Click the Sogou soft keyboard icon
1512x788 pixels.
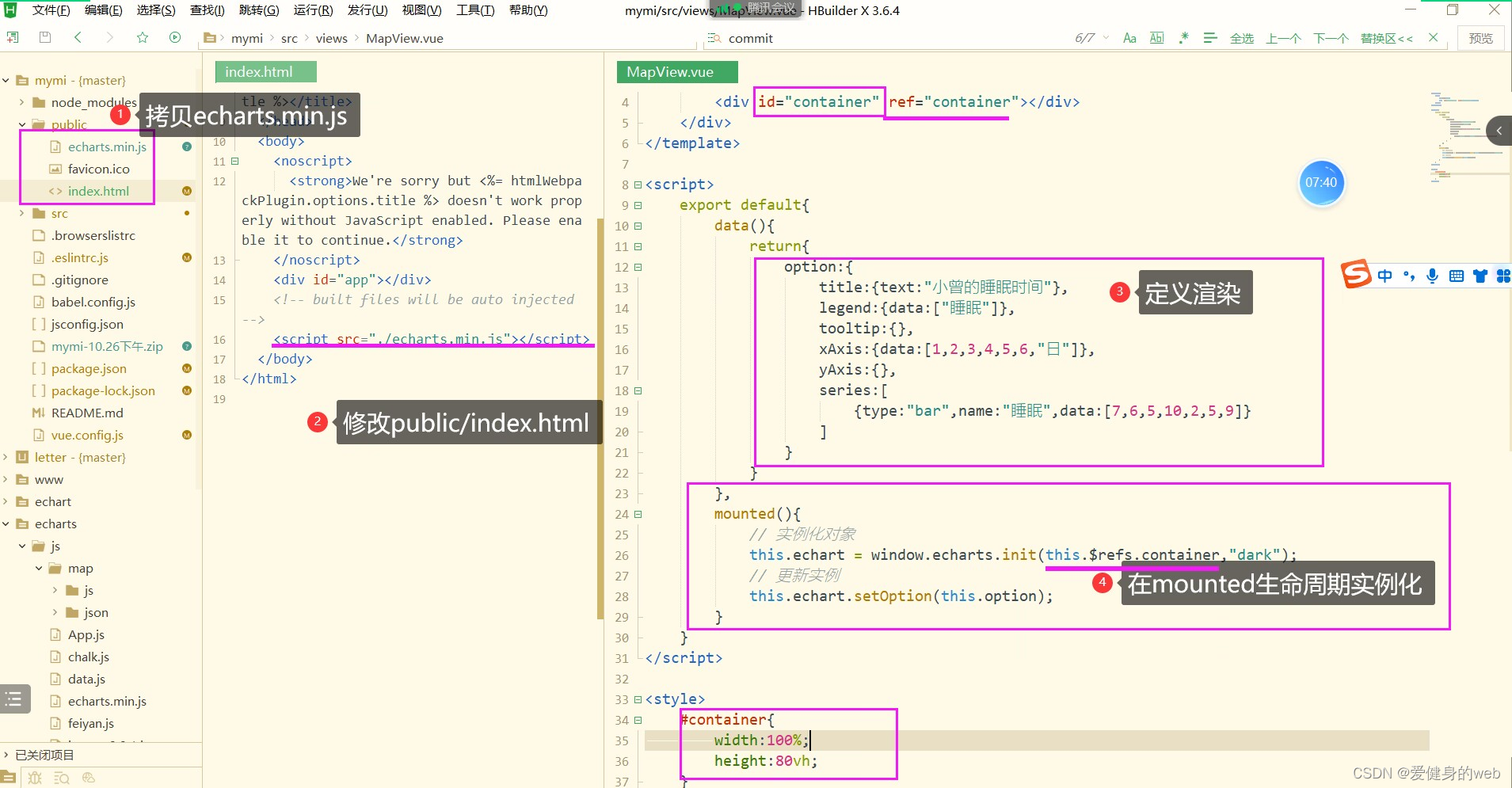point(1456,276)
